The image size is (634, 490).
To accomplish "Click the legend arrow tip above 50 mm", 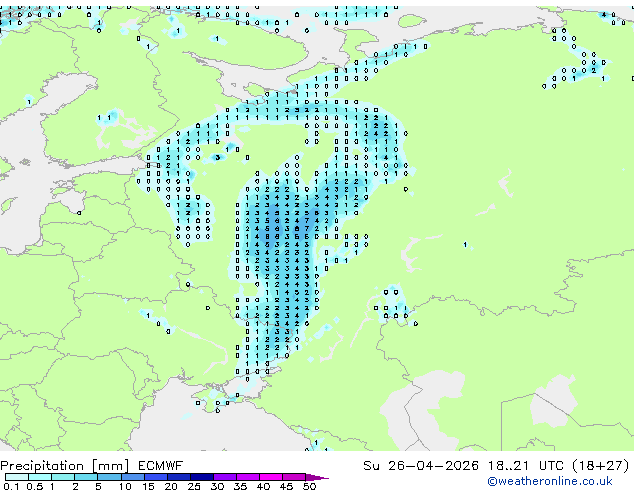I will pos(317,477).
